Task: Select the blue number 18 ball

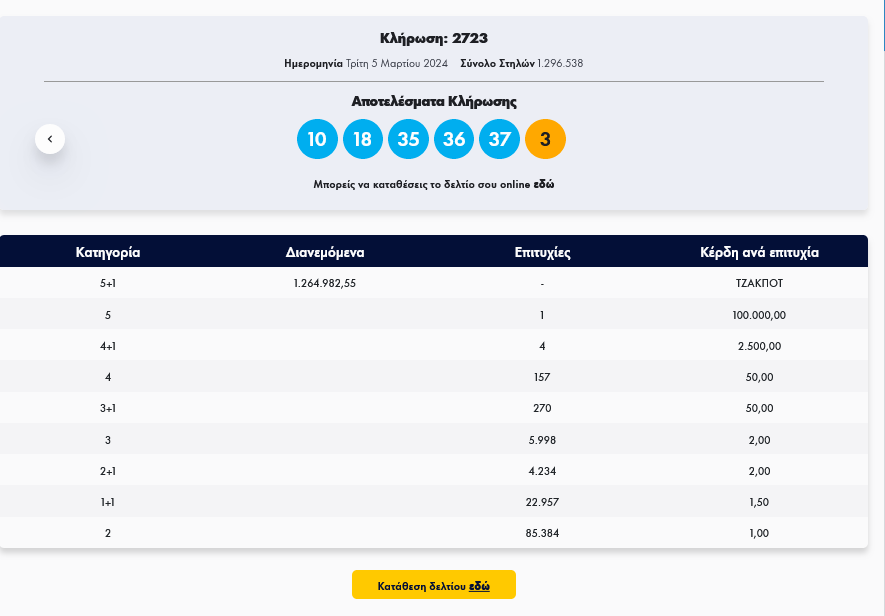Action: [x=363, y=139]
